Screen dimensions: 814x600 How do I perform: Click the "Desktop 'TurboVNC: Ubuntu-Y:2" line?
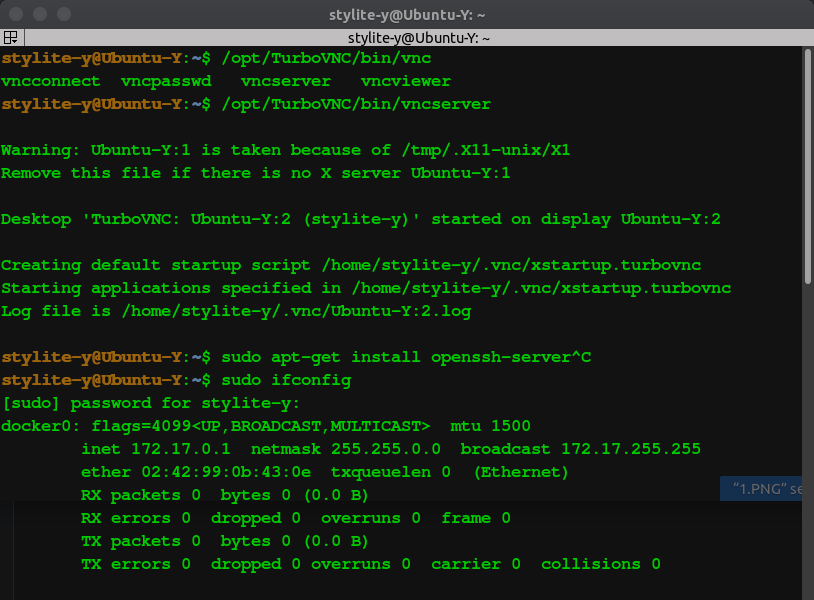point(361,219)
